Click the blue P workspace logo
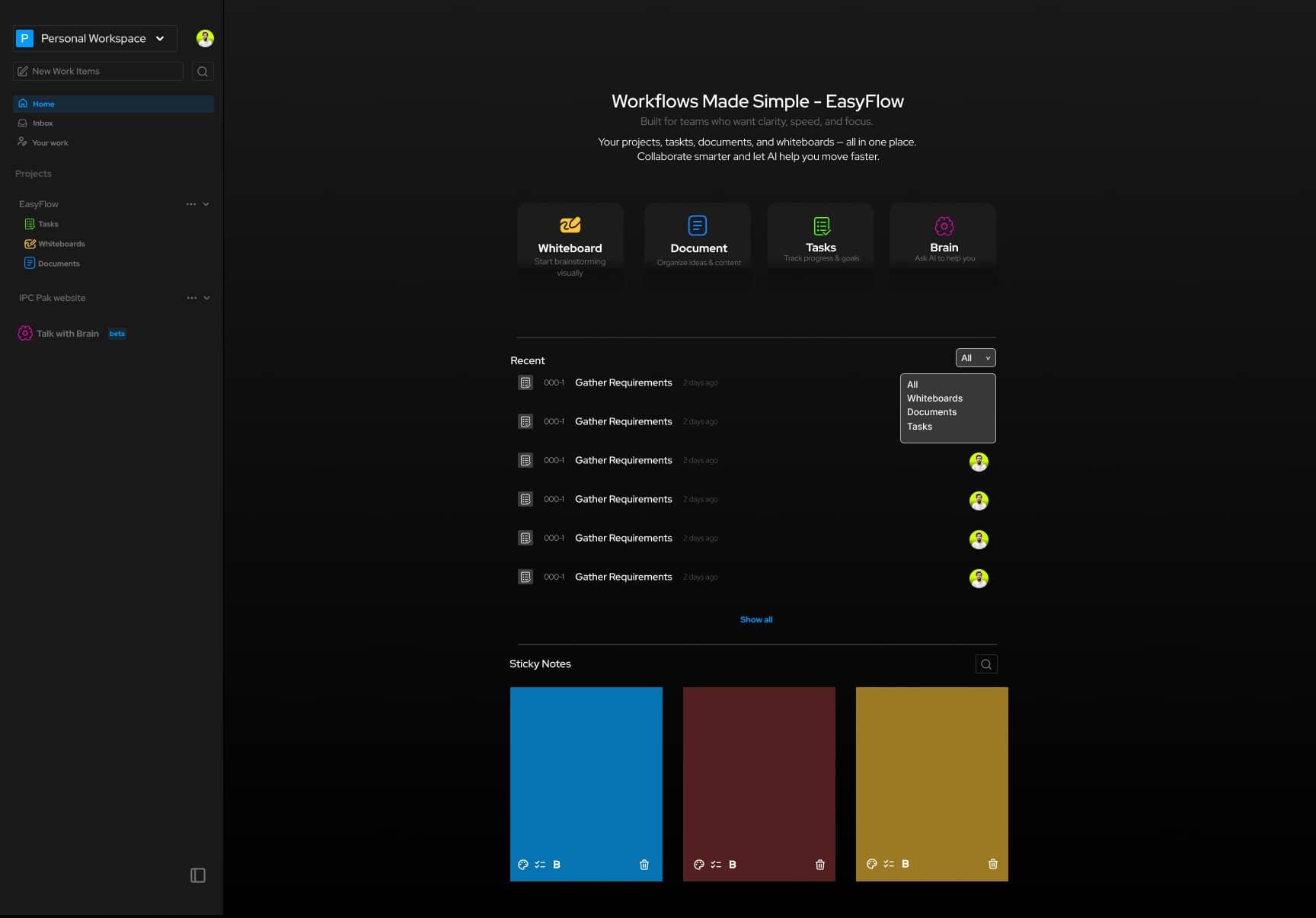Viewport: 1316px width, 918px height. [x=24, y=38]
